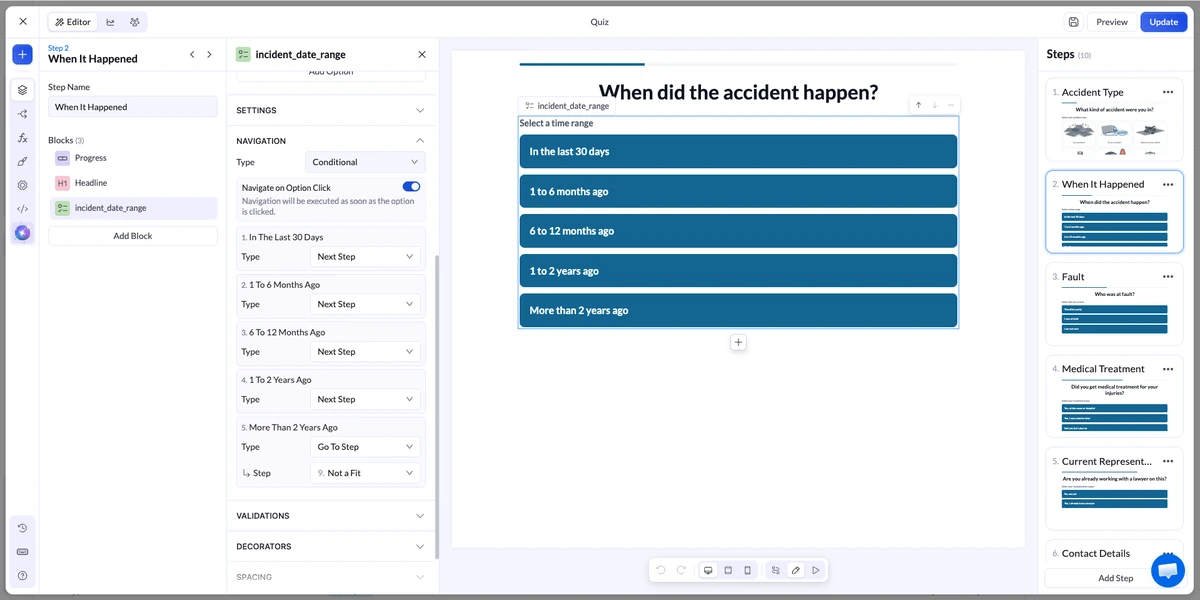Switch to the leads people tab
The width and height of the screenshot is (1200, 600).
click(134, 22)
